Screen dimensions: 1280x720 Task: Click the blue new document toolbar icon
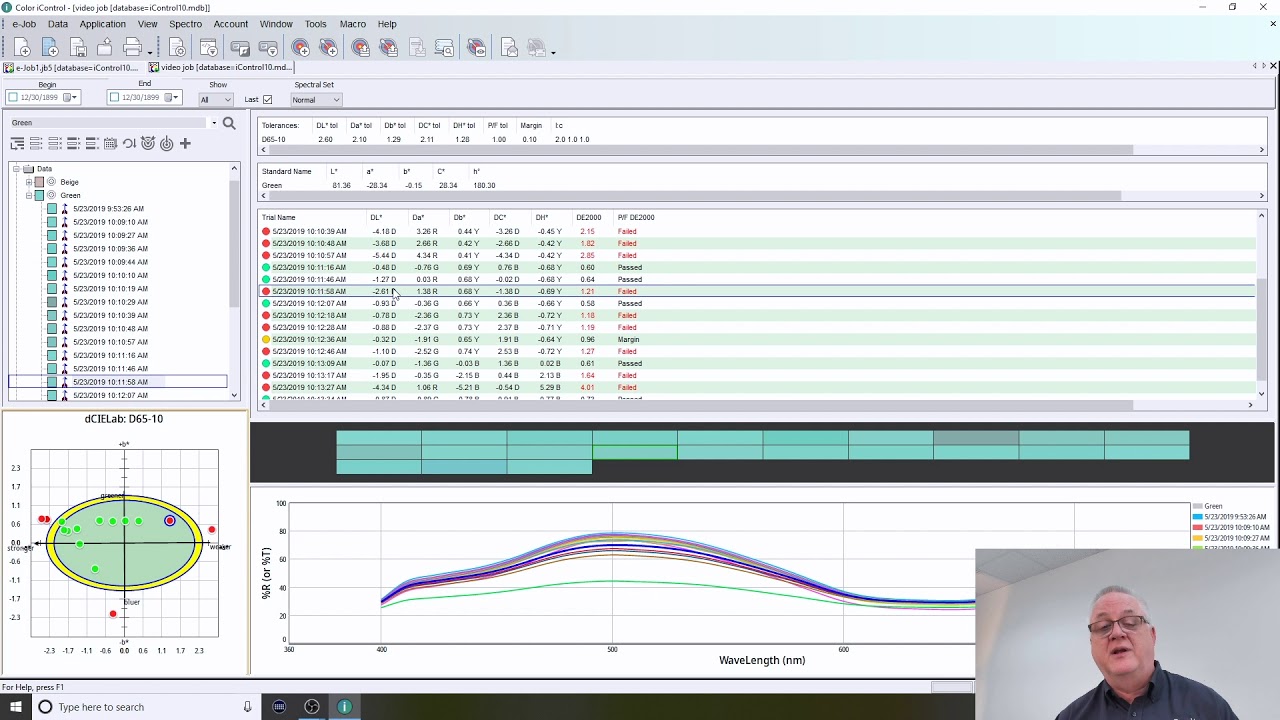[50, 48]
